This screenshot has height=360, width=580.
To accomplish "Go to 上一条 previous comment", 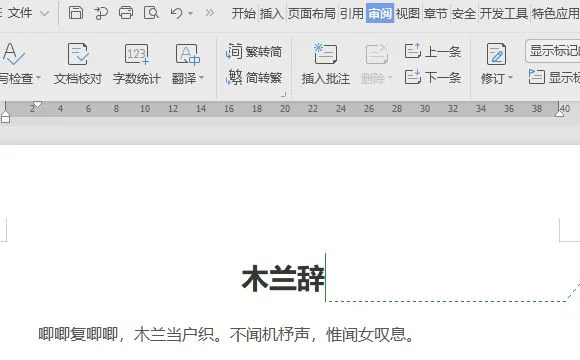I will 433,51.
